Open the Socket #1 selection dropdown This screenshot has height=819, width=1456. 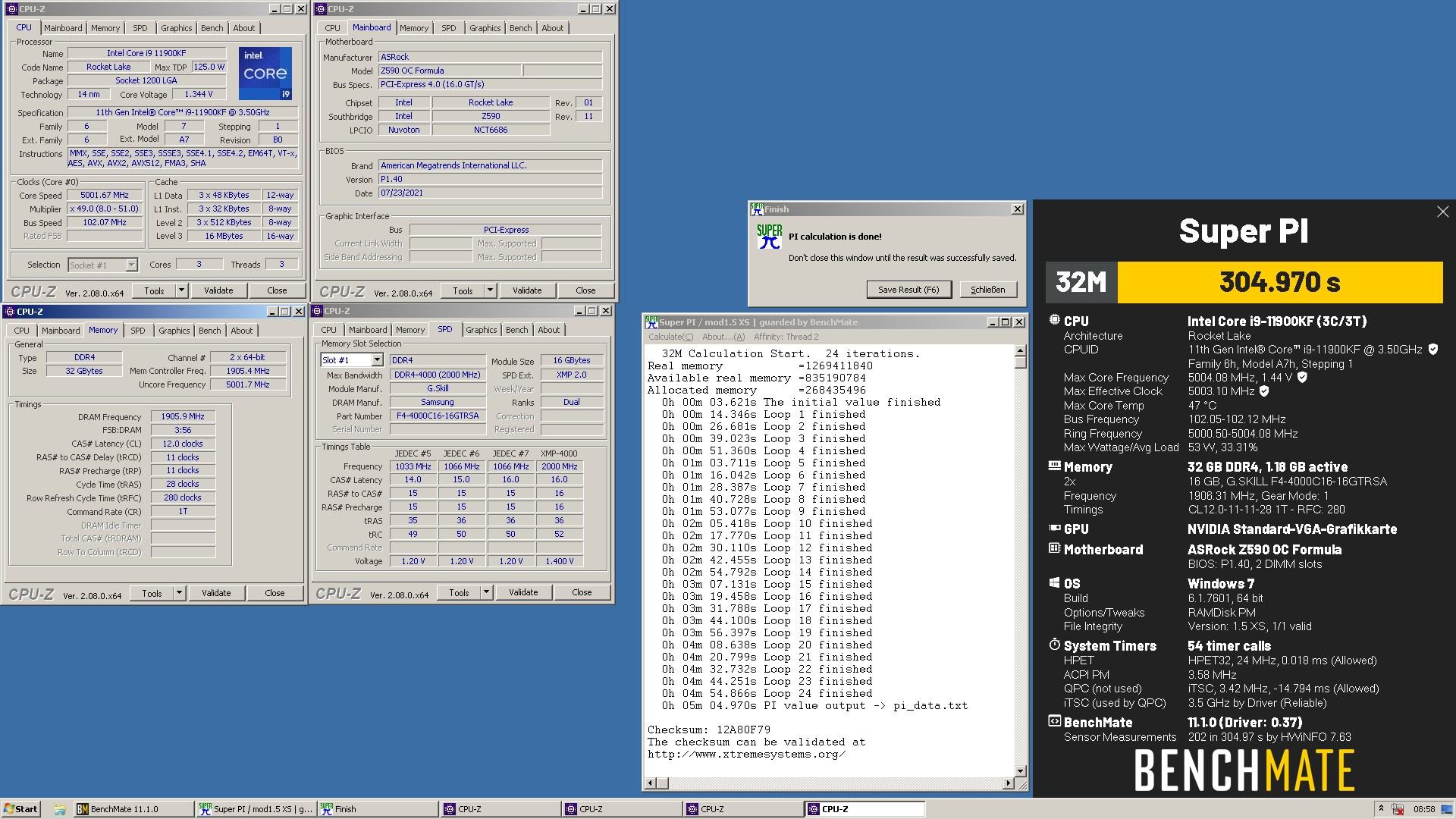pos(131,265)
